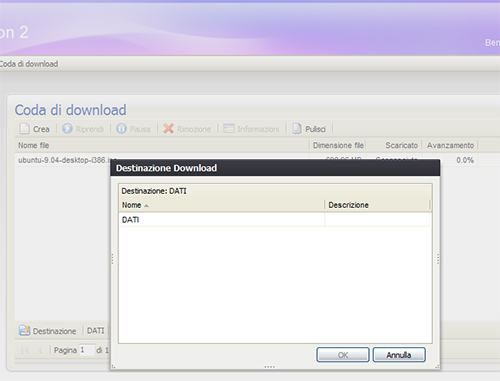Go to first page arrow icon
Image resolution: width=500 pixels, height=381 pixels.
25,350
